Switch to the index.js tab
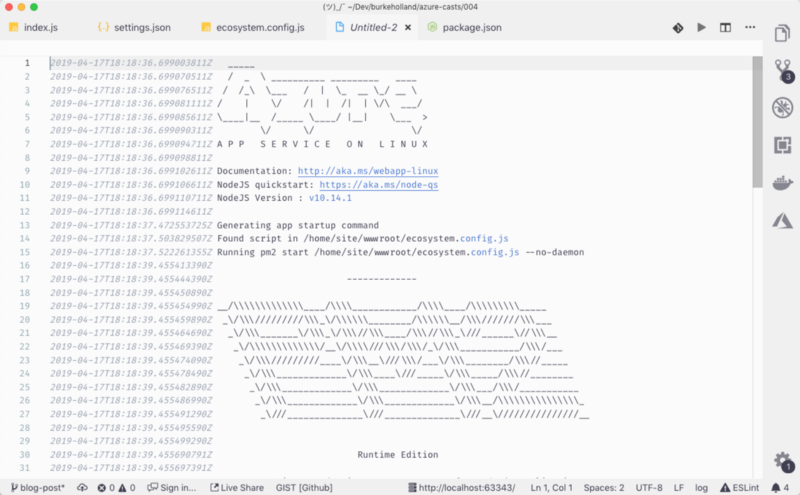 coord(34,28)
